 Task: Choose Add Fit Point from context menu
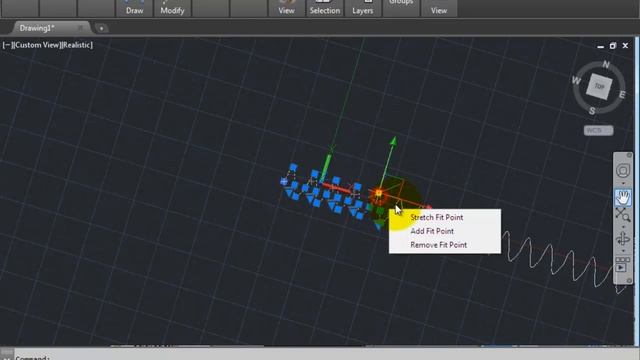pos(432,231)
